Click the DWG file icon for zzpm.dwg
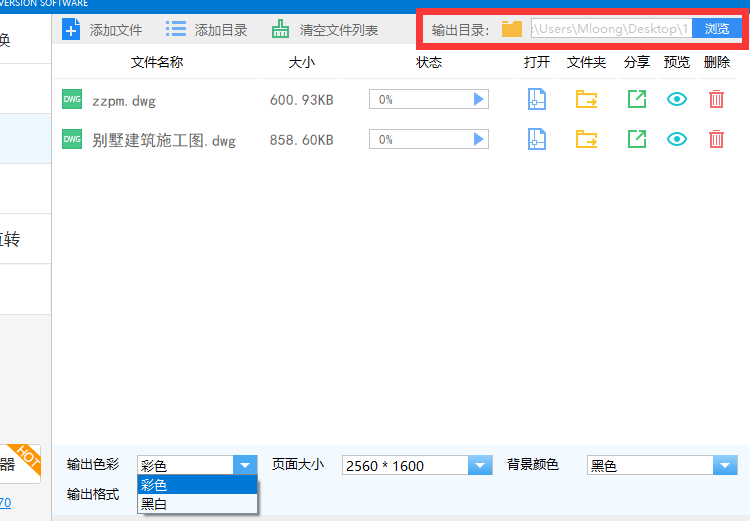Screen dimensions: 750x521 click(x=72, y=99)
